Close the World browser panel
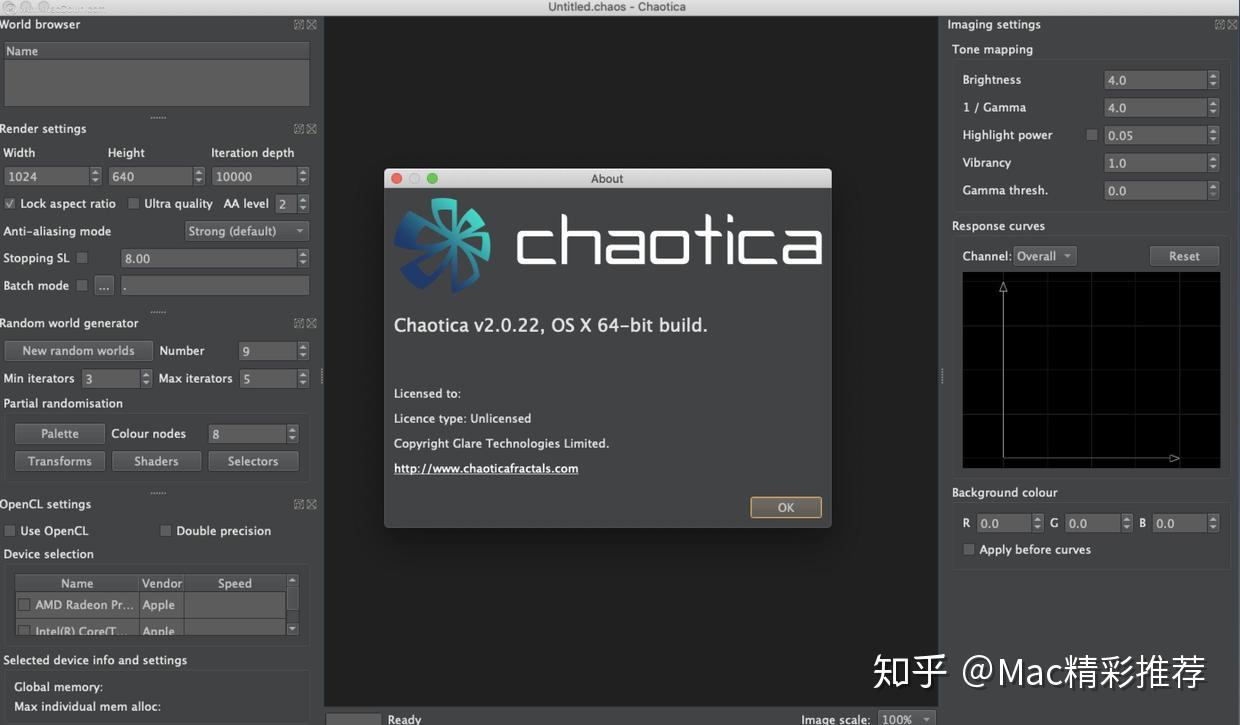The width and height of the screenshot is (1240, 725). tap(311, 24)
